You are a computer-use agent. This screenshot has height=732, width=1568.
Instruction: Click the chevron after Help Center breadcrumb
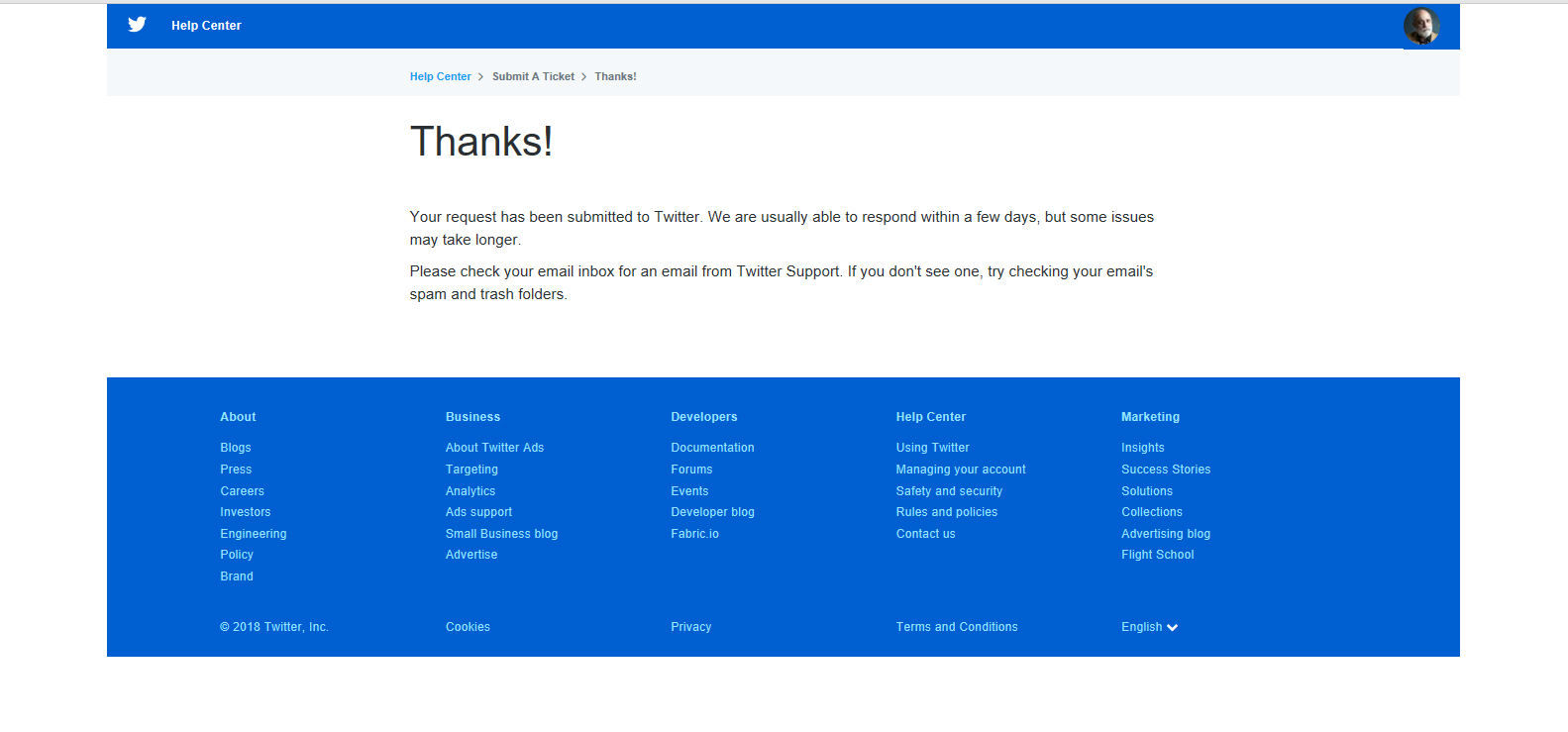pyautogui.click(x=481, y=76)
